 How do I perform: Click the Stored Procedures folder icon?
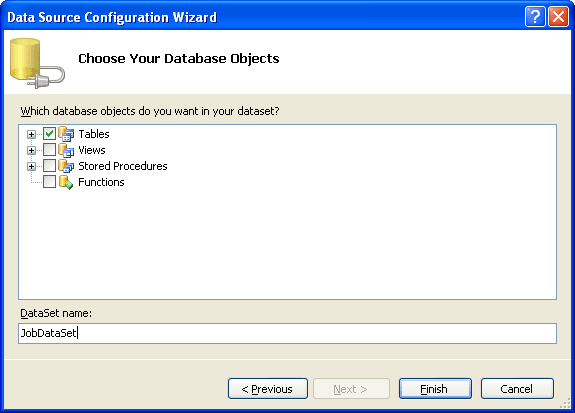click(x=66, y=166)
